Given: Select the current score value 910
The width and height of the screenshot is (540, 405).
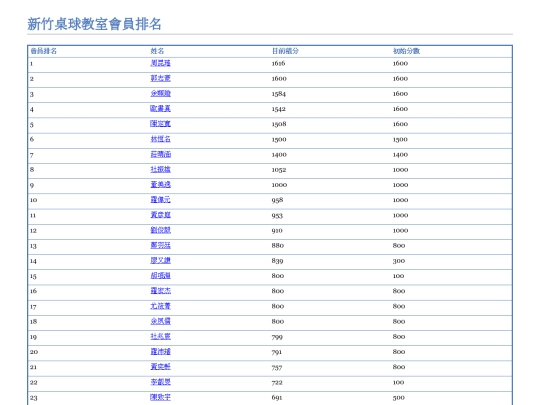Looking at the screenshot, I should 277,230.
